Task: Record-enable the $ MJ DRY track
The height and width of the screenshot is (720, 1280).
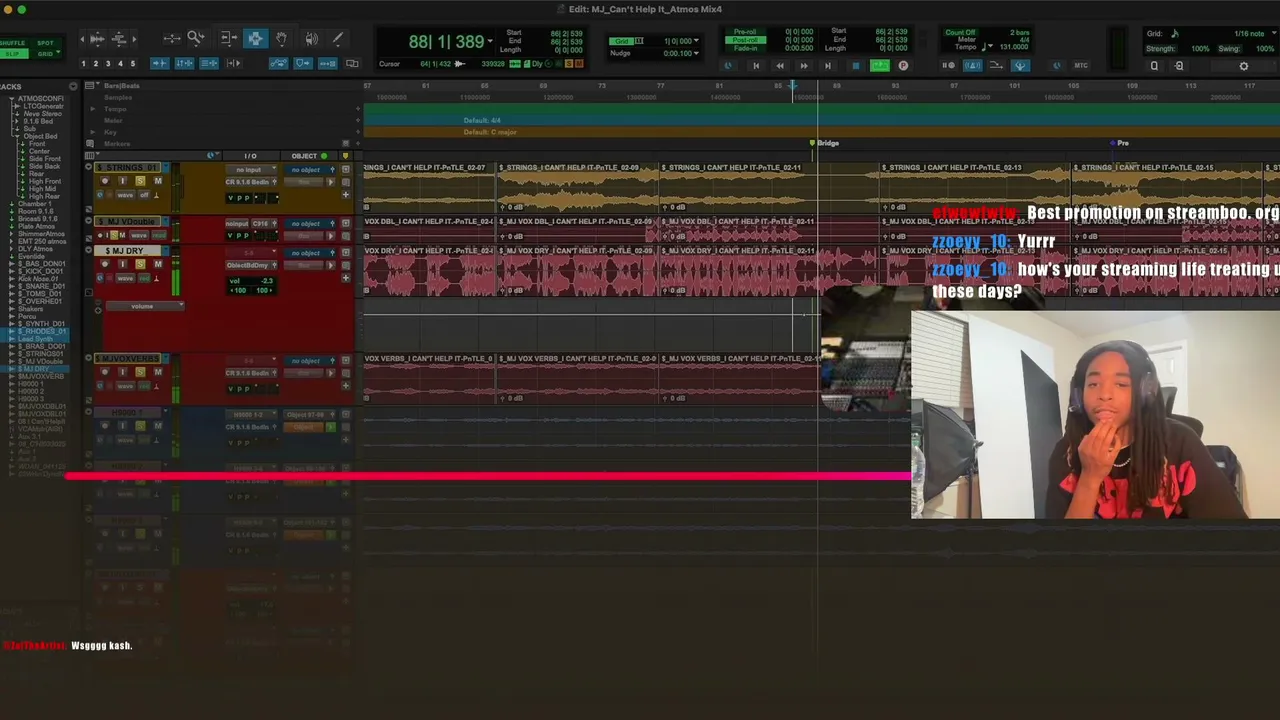Action: tap(104, 264)
